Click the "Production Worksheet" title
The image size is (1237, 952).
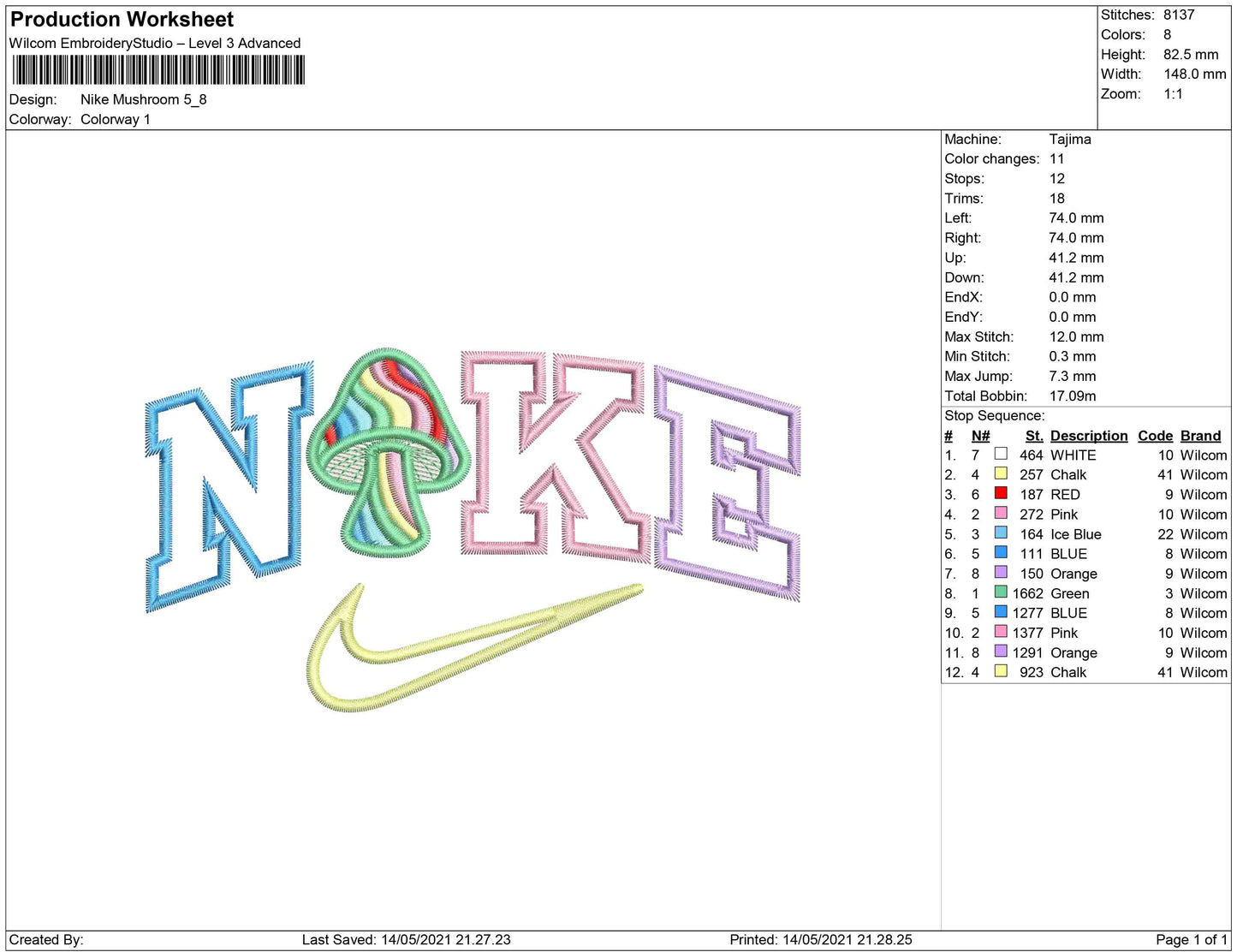pyautogui.click(x=122, y=20)
